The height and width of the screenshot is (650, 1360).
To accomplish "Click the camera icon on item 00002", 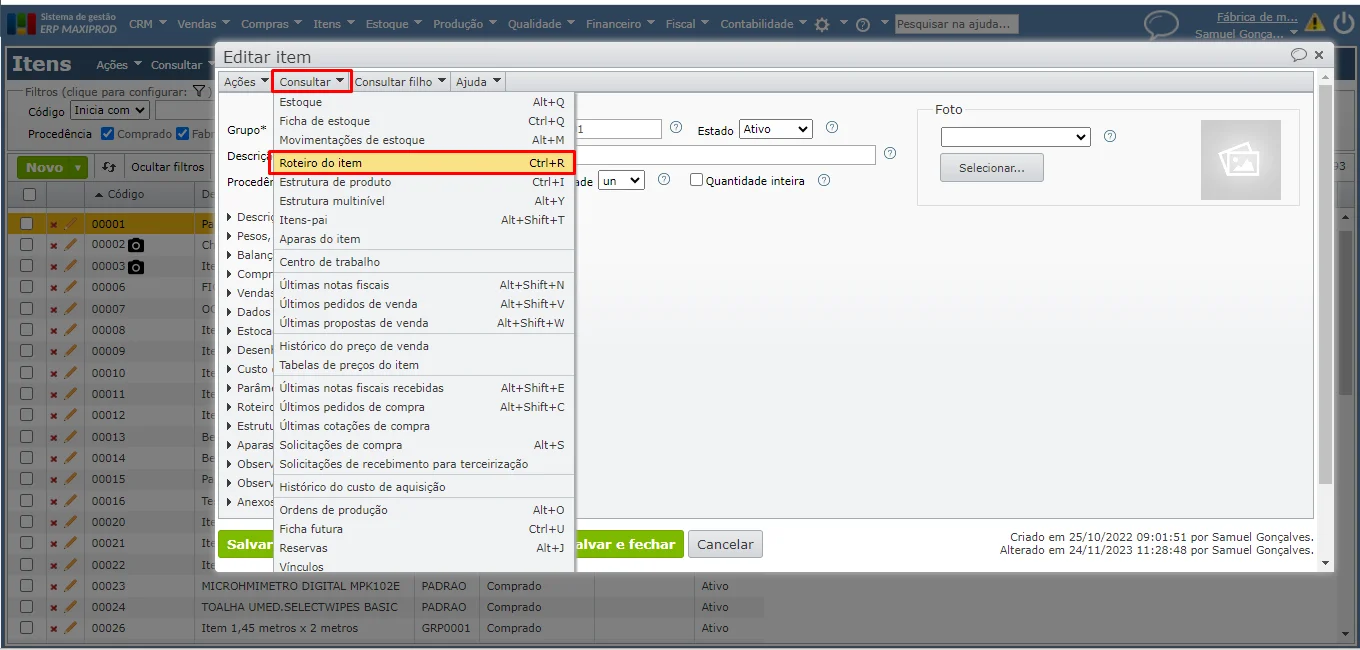I will coord(136,245).
